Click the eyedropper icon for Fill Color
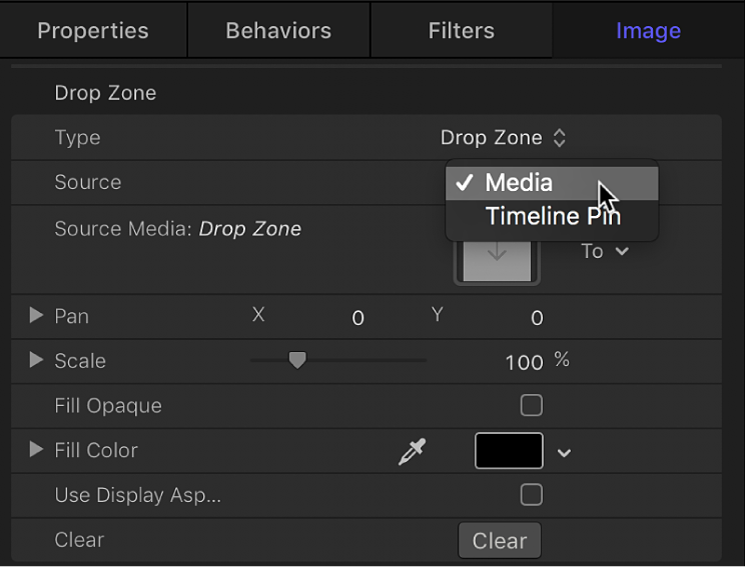The height and width of the screenshot is (569, 745). coord(411,452)
